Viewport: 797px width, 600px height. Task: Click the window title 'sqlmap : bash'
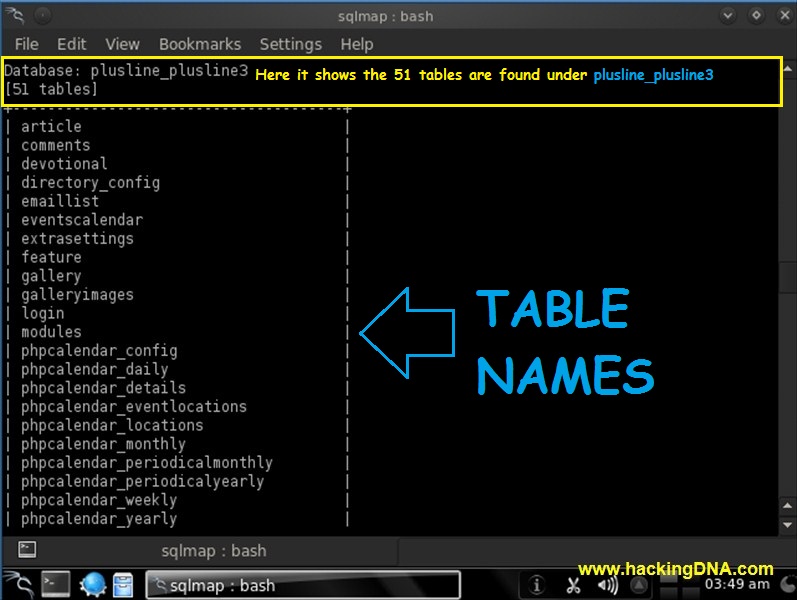point(386,16)
